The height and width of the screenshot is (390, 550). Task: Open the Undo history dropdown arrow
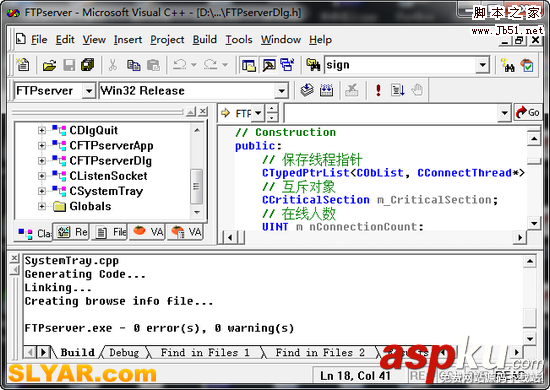[194, 65]
